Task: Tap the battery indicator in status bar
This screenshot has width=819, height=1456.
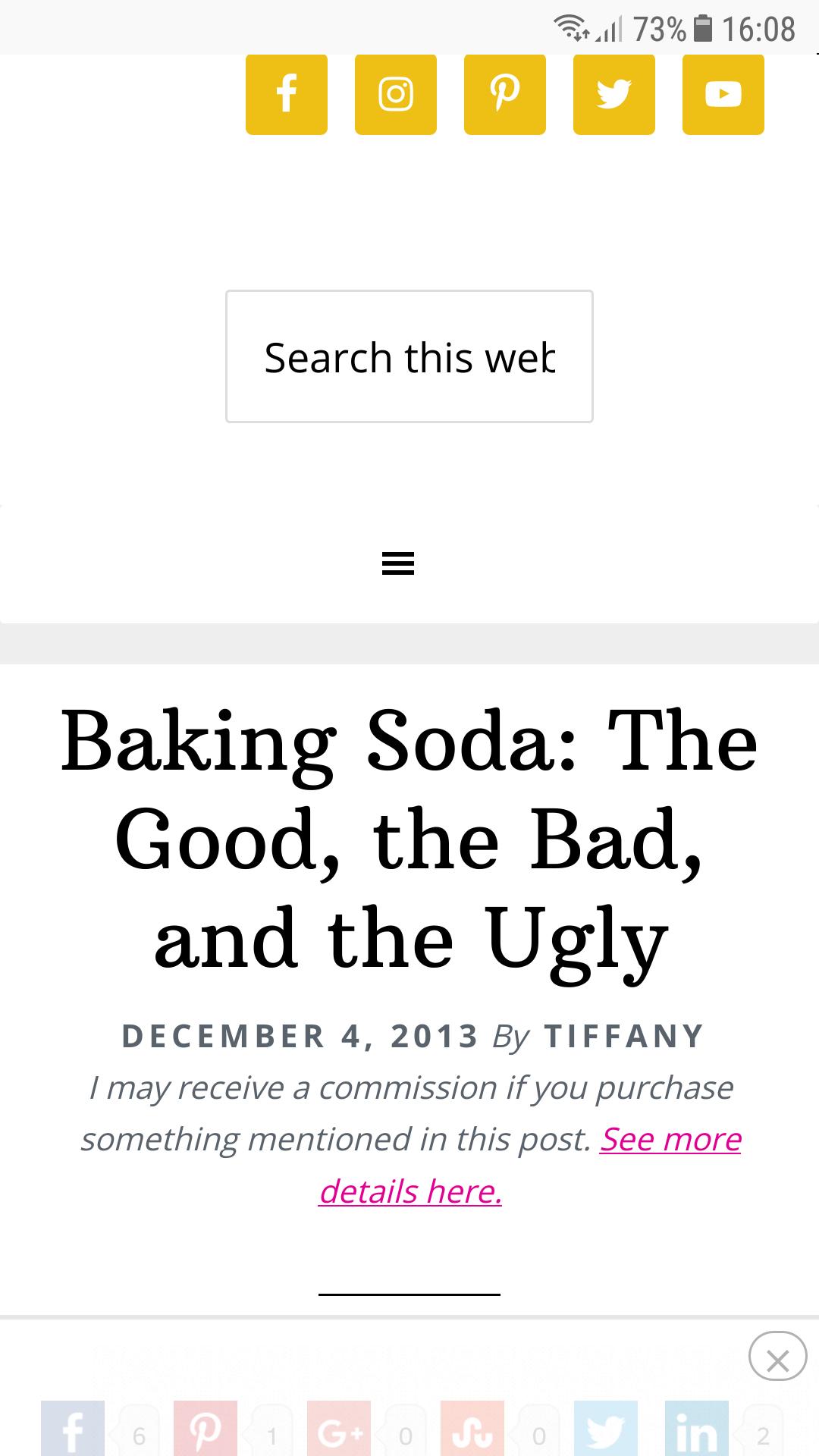Action: click(704, 29)
